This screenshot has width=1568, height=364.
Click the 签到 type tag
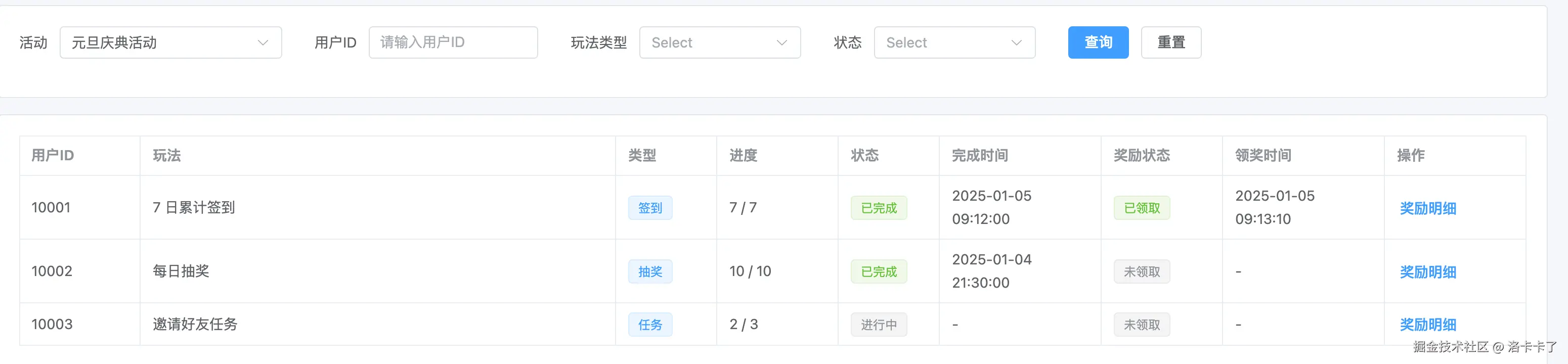[x=649, y=208]
